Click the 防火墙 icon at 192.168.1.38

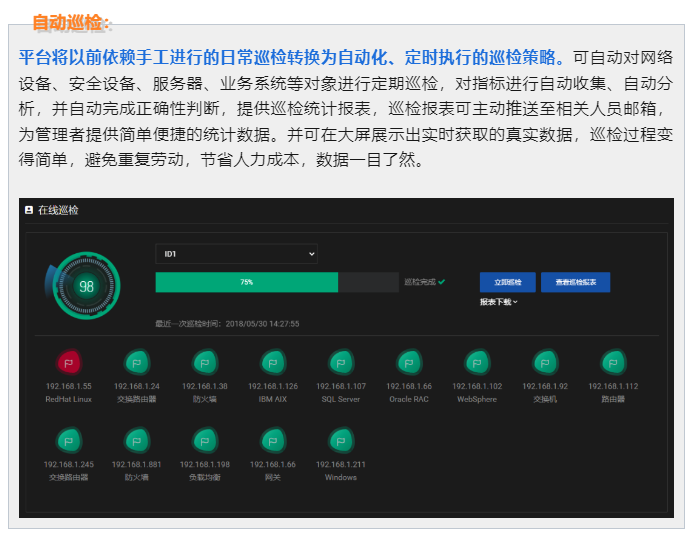point(204,362)
